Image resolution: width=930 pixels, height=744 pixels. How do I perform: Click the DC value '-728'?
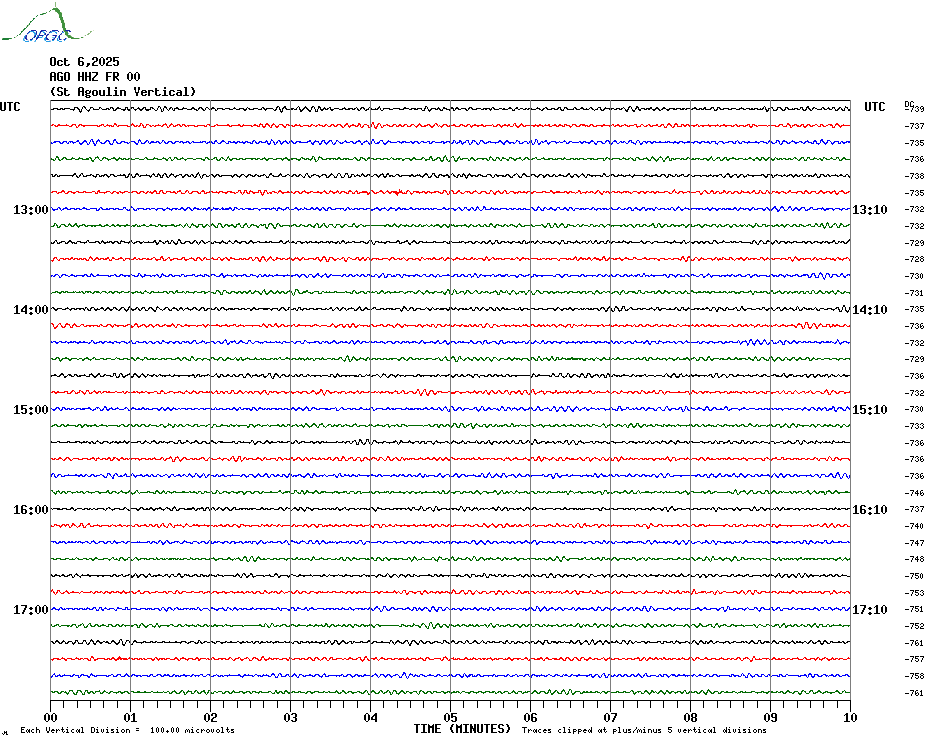point(915,259)
